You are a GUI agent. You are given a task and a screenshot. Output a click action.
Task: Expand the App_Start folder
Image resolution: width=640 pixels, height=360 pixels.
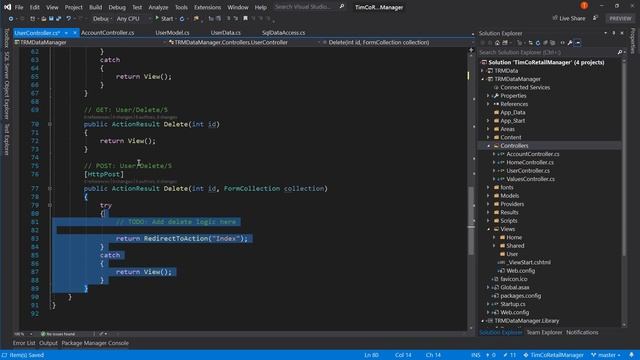(489, 121)
